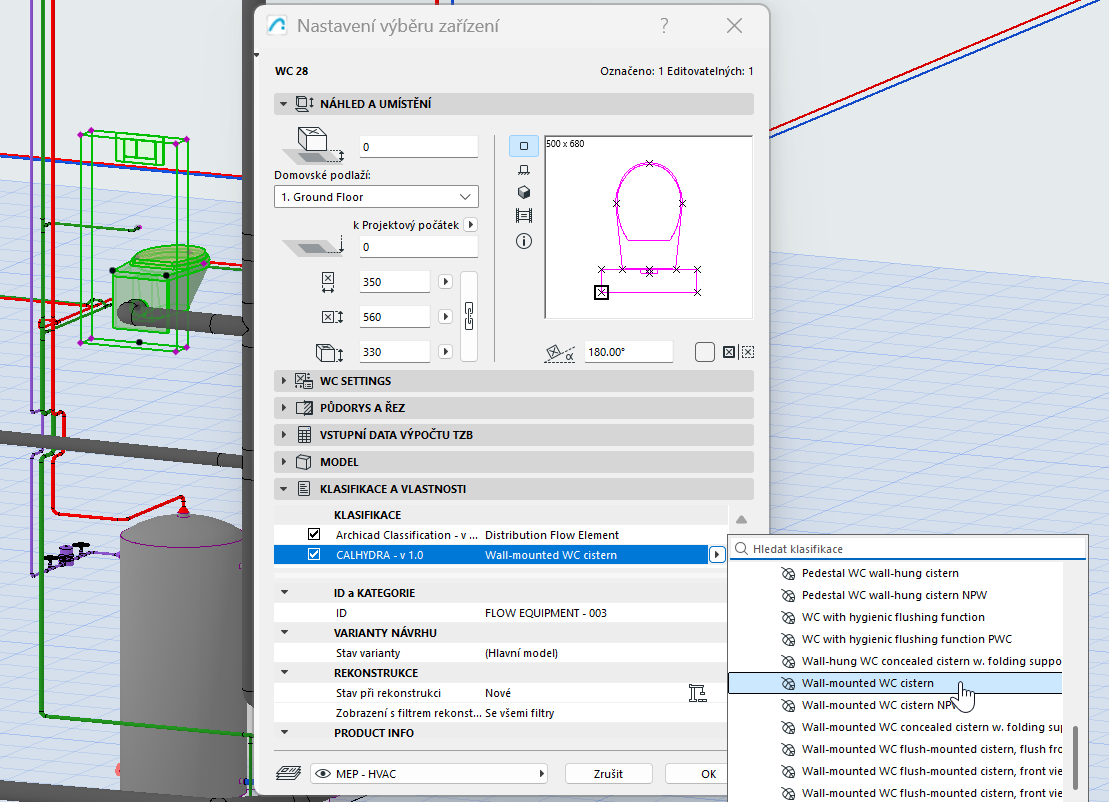Click the chain link proportions icon
This screenshot has height=802, width=1109.
[x=467, y=316]
